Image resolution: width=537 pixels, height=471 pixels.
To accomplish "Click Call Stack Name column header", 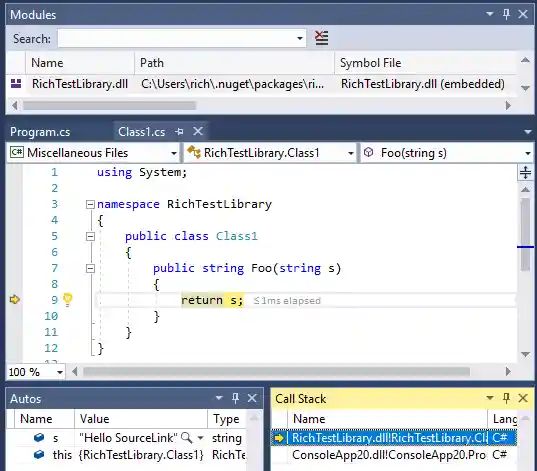I will (x=387, y=419).
